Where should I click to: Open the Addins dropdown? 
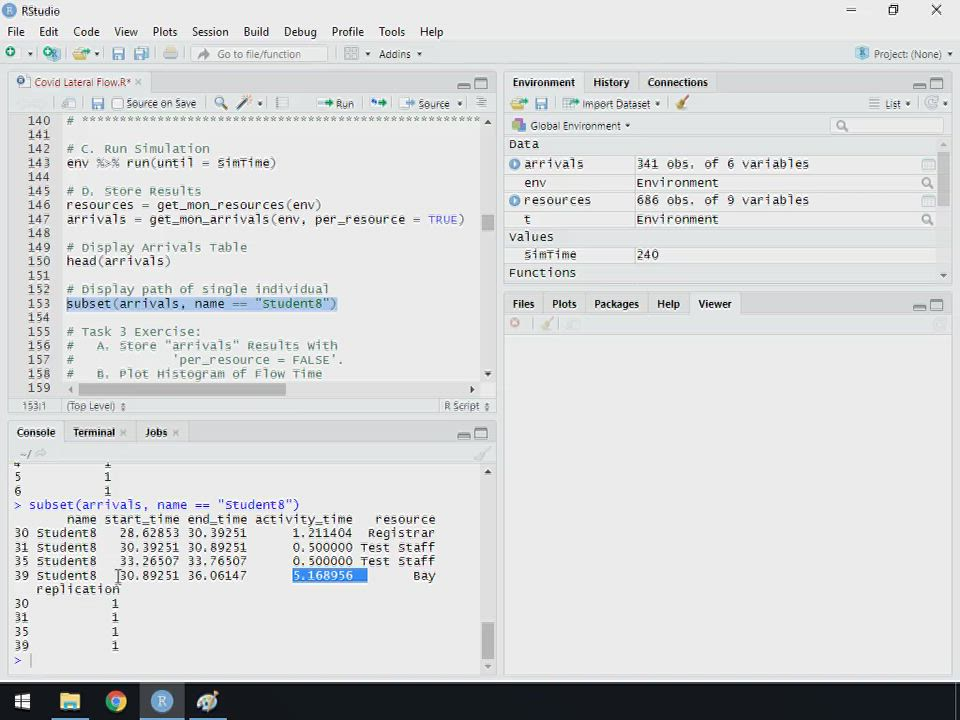400,54
